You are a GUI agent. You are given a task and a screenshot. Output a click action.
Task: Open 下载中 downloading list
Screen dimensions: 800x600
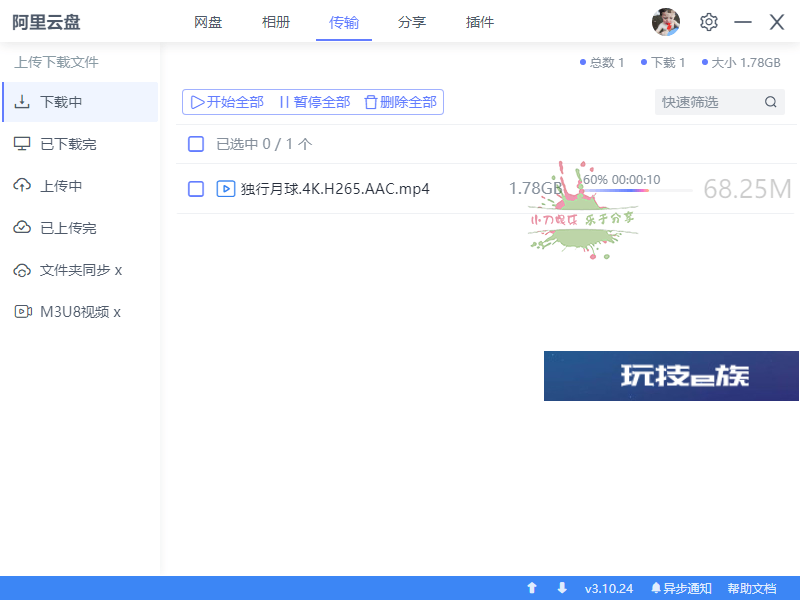(x=80, y=102)
